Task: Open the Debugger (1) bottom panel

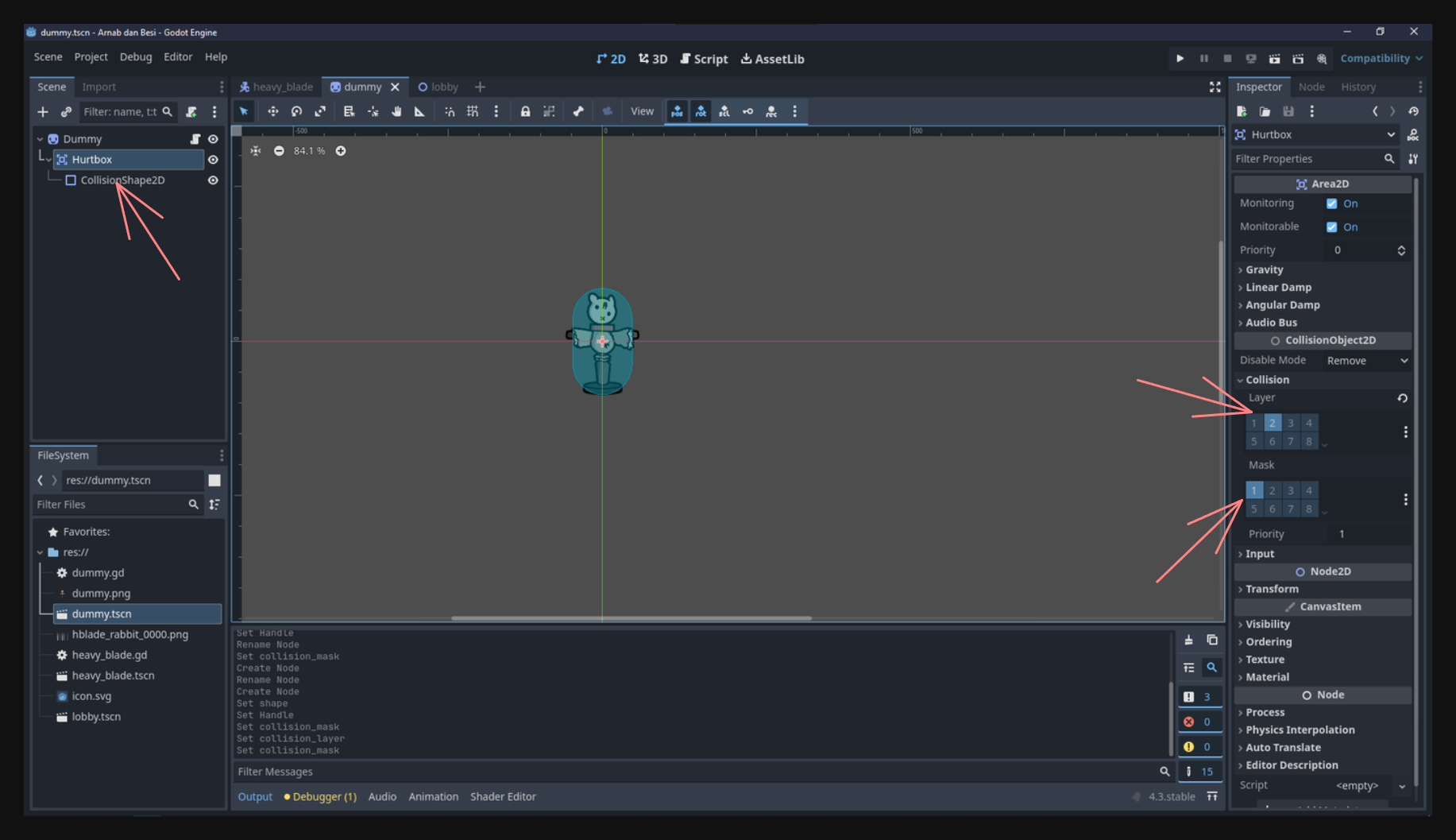Action: [320, 796]
